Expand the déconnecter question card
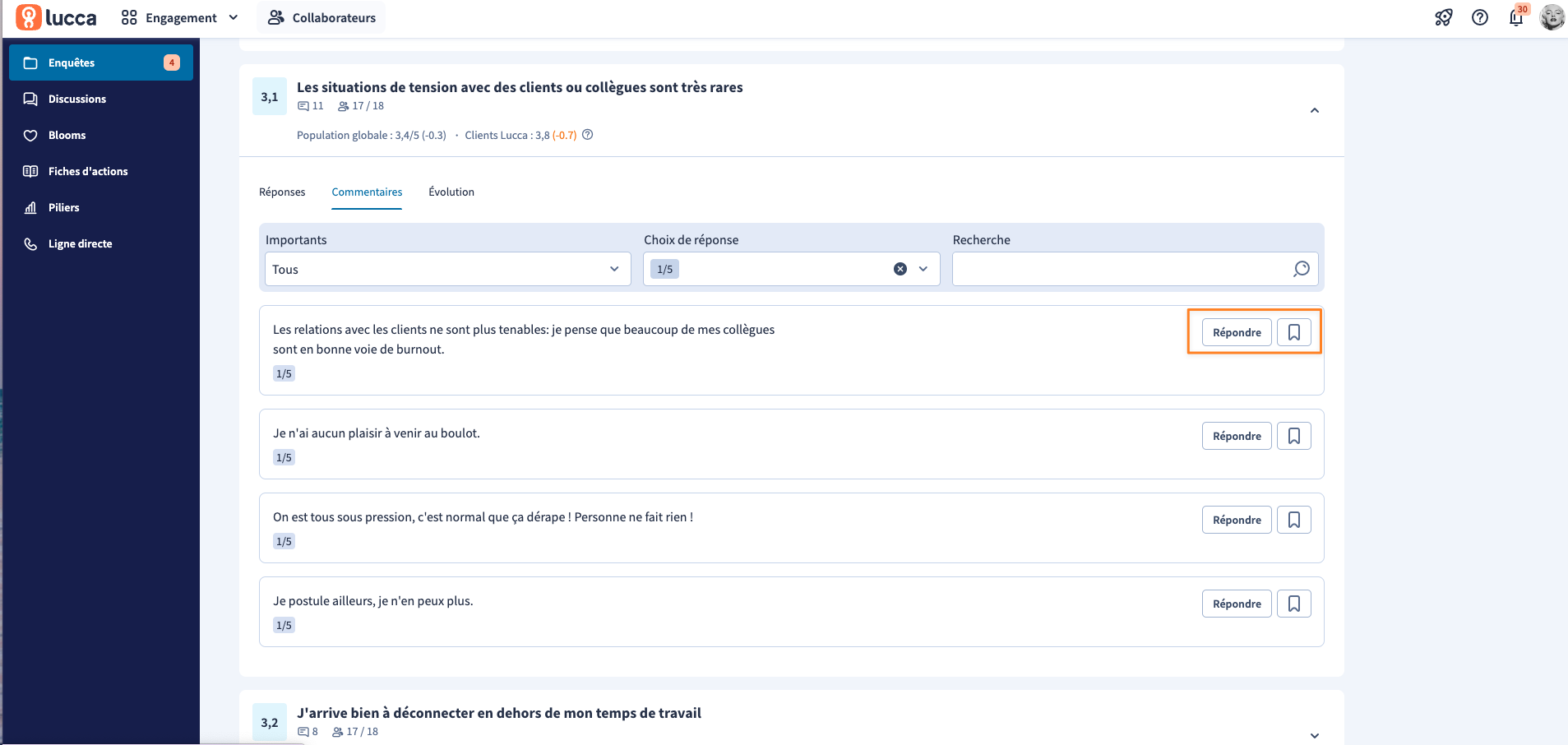 tap(1314, 735)
